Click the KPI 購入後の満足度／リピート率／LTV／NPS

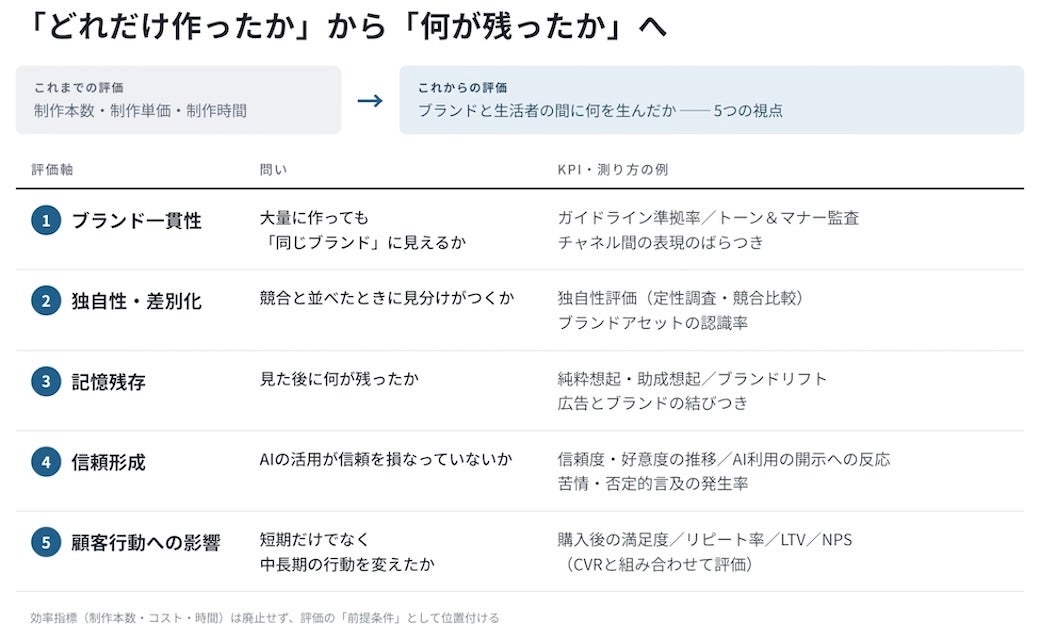click(705, 539)
